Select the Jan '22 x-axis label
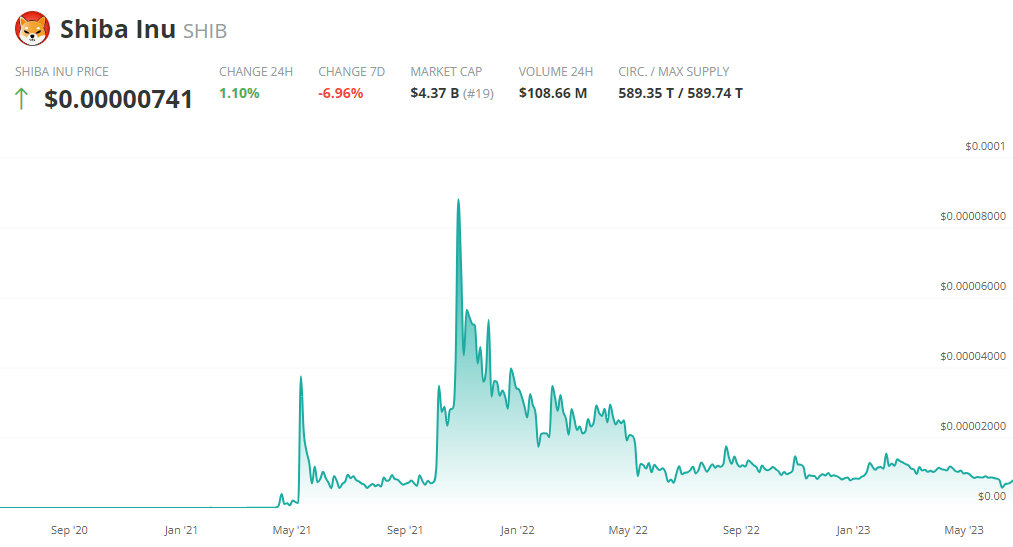 click(x=518, y=530)
